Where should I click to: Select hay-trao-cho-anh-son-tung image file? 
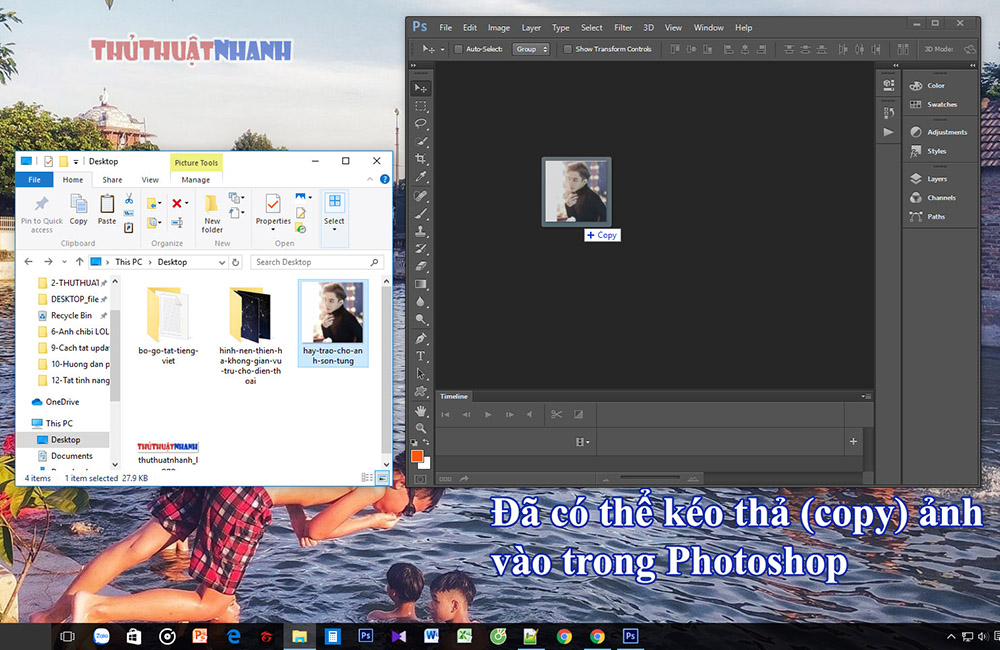[333, 324]
